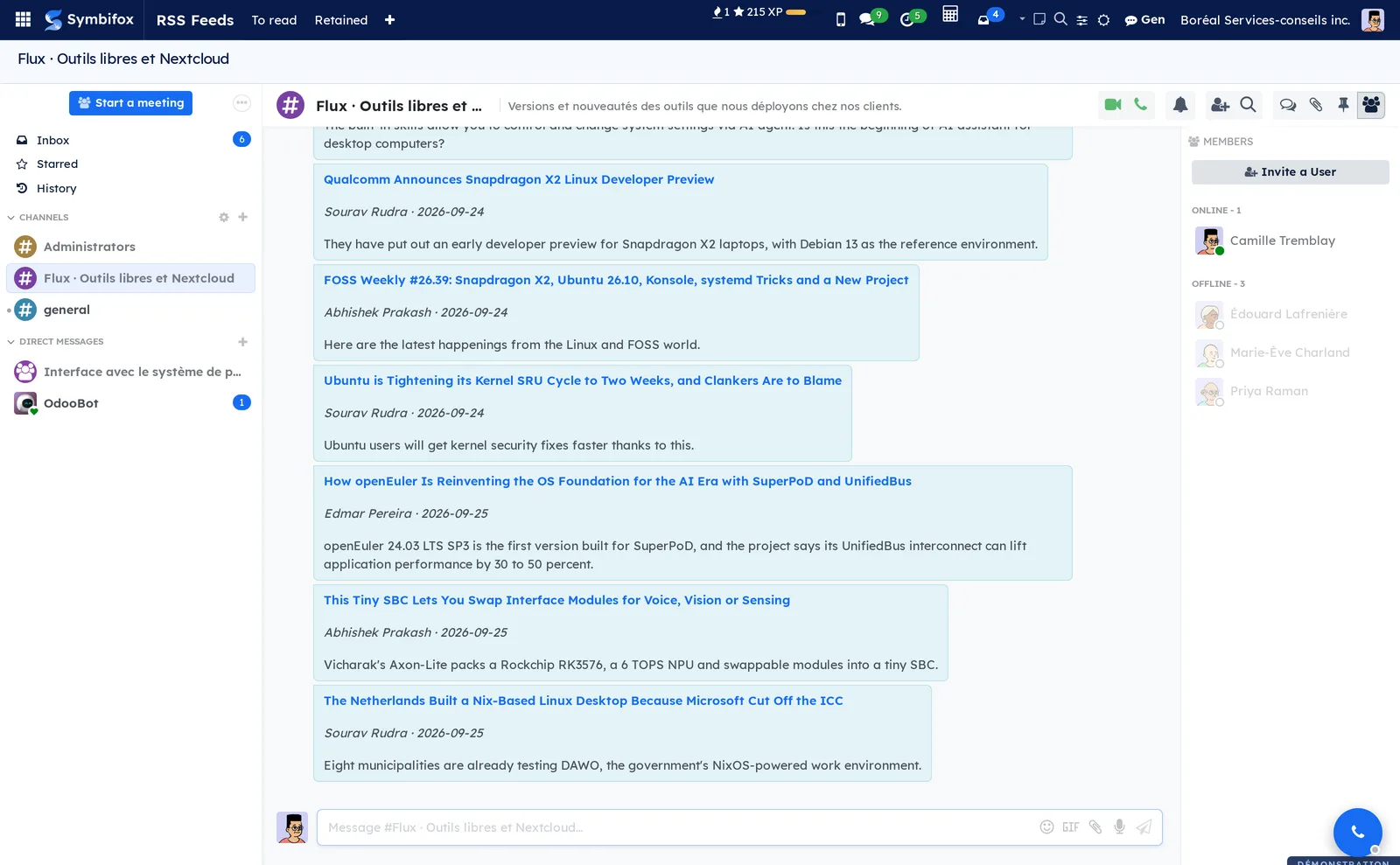
Task: Show threads with speech bubbles icon
Action: 1288,105
